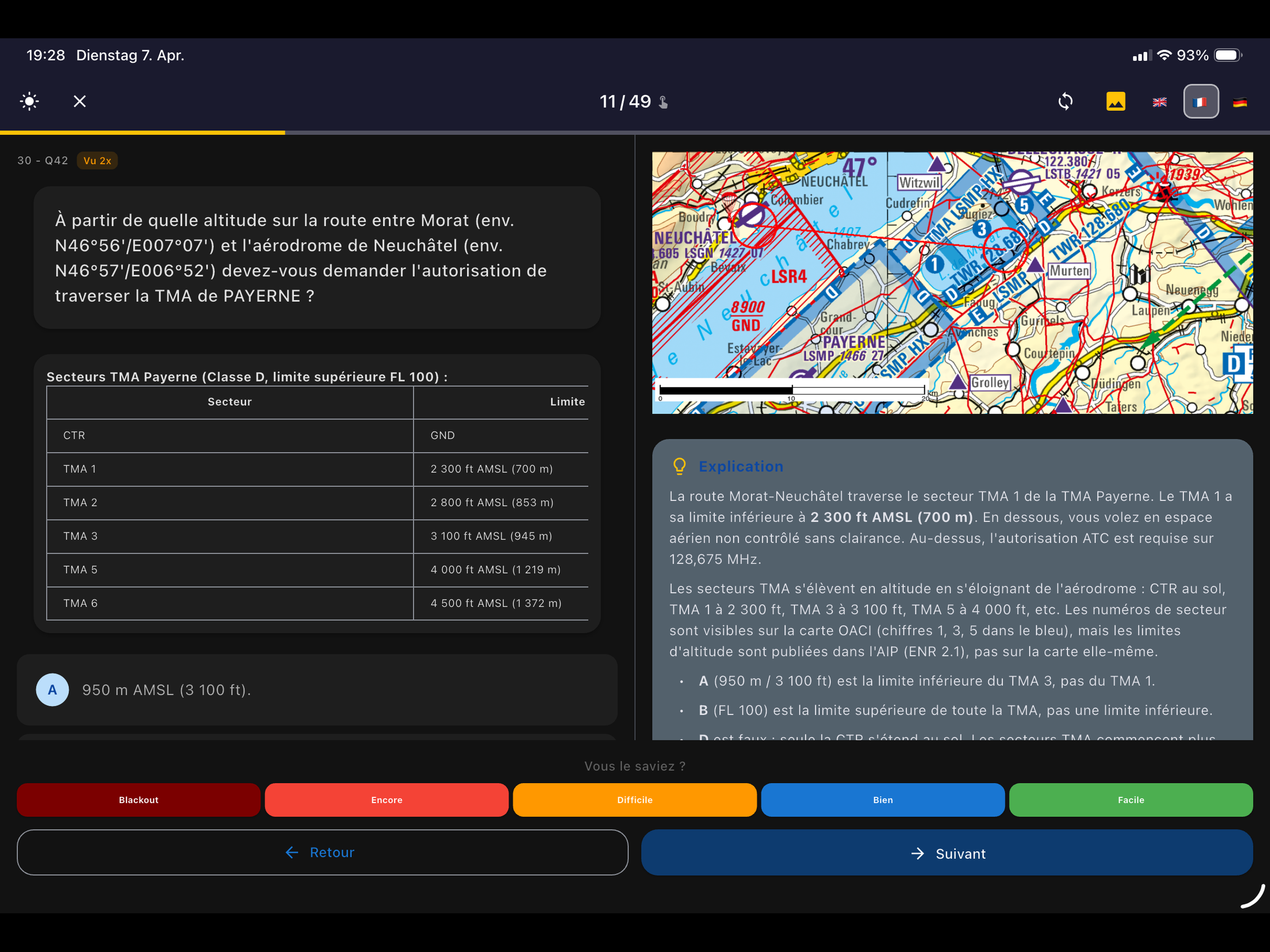
Task: Switch language to German flag
Action: [x=1240, y=102]
